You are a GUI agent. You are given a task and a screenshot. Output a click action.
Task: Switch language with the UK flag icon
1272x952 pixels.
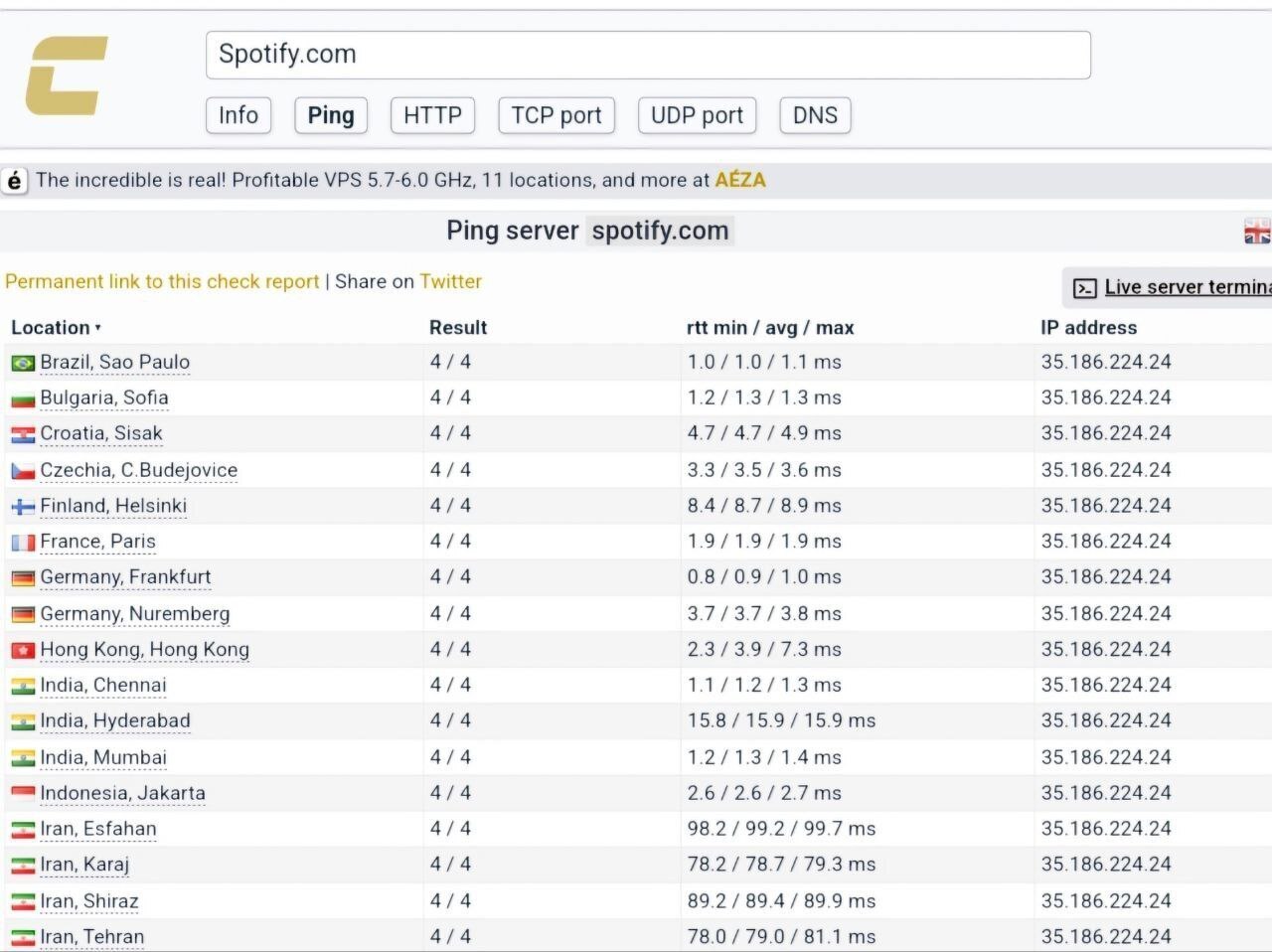pos(1257,231)
